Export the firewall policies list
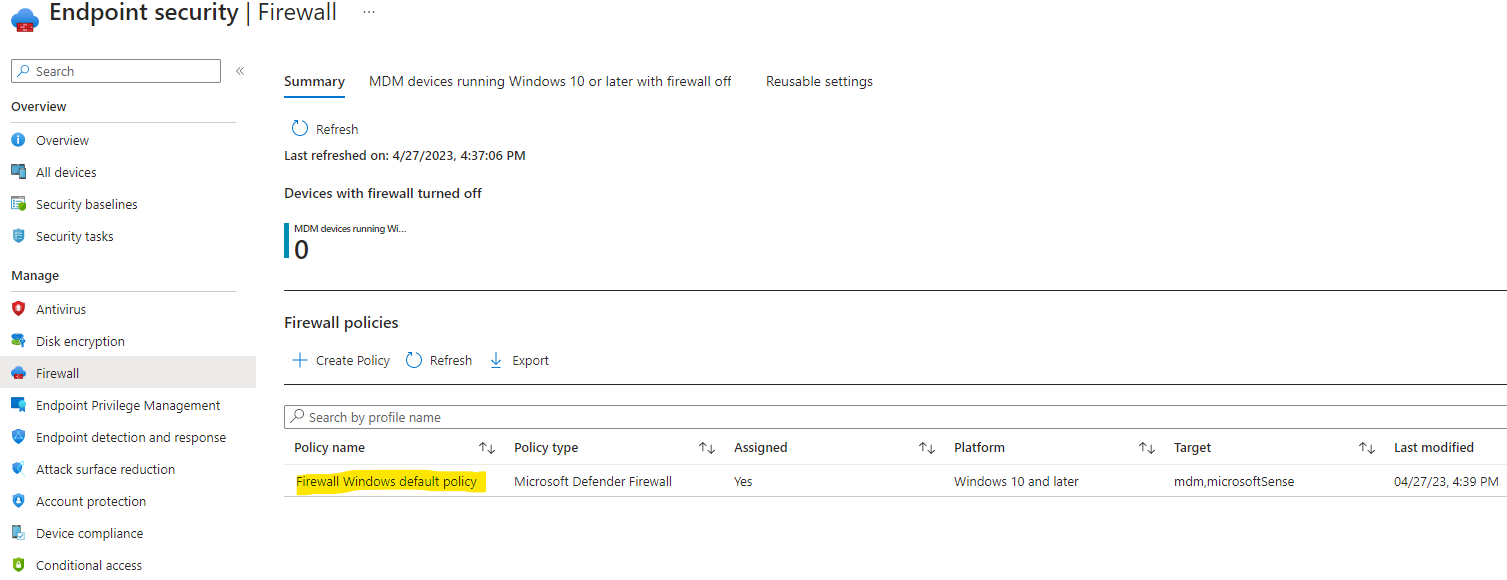1507x580 pixels. click(x=519, y=360)
